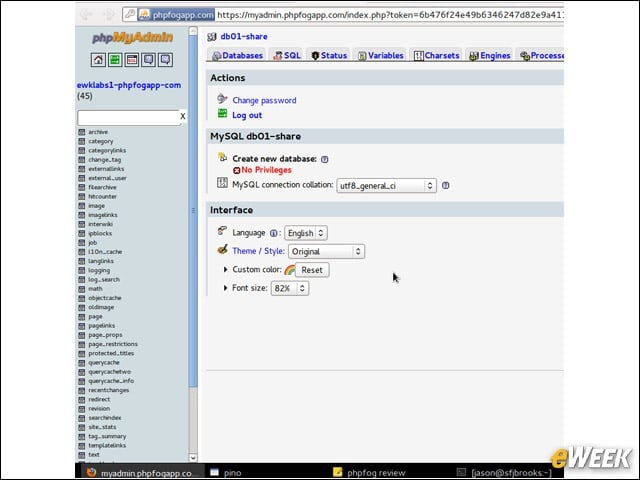Viewport: 640px width, 480px height.
Task: Click the table filter input field
Action: pos(129,118)
